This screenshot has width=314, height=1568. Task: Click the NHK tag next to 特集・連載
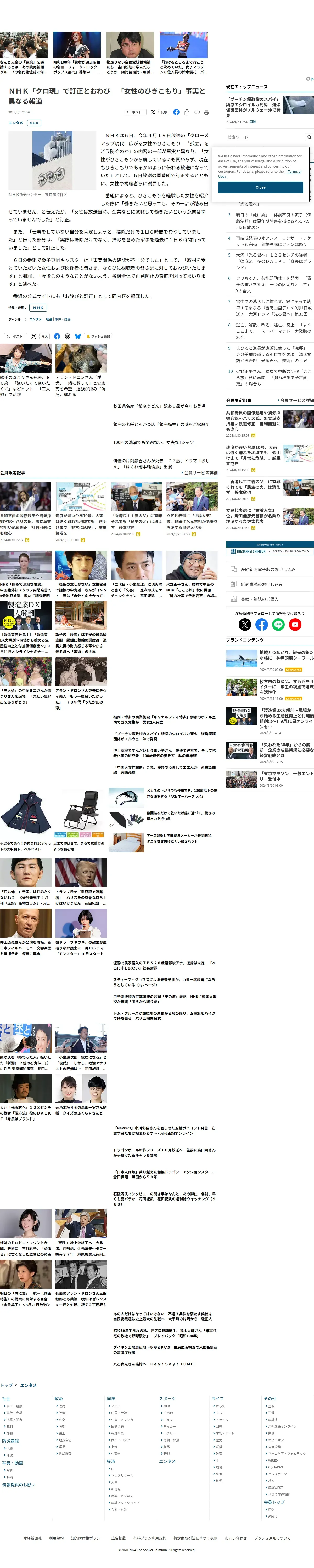(38, 307)
